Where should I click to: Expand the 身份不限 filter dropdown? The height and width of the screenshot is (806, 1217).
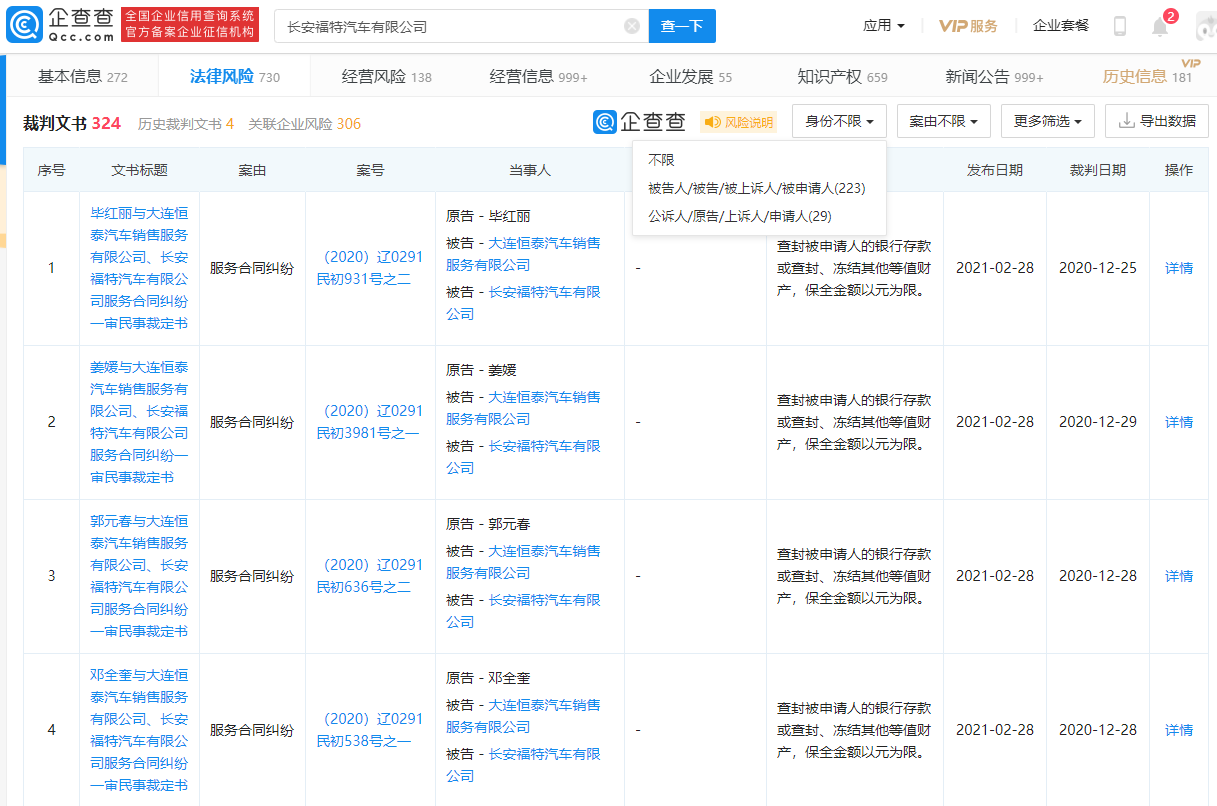(838, 120)
